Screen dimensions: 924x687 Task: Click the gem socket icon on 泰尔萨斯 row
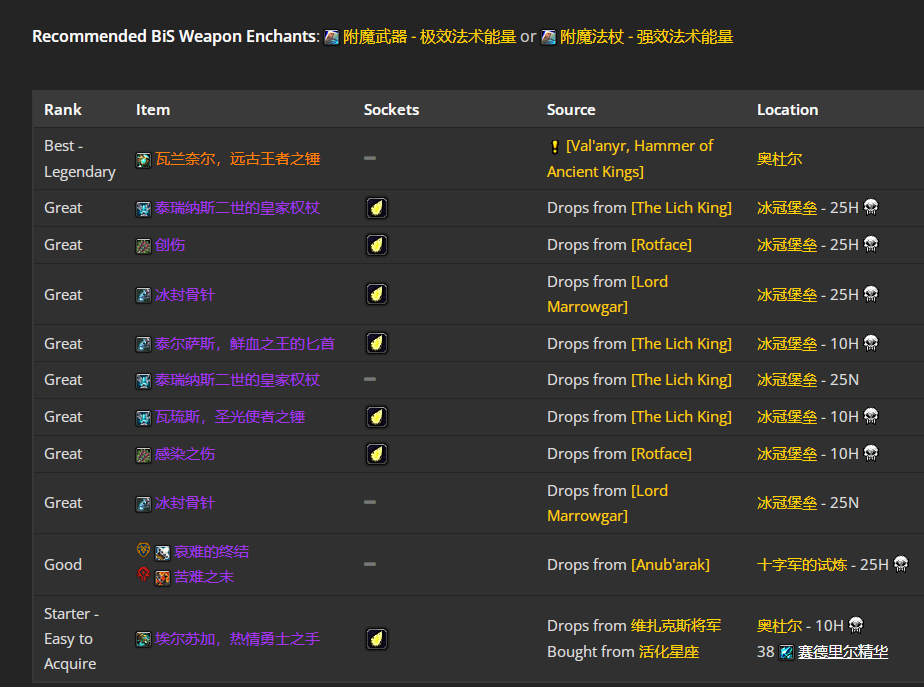[x=377, y=342]
